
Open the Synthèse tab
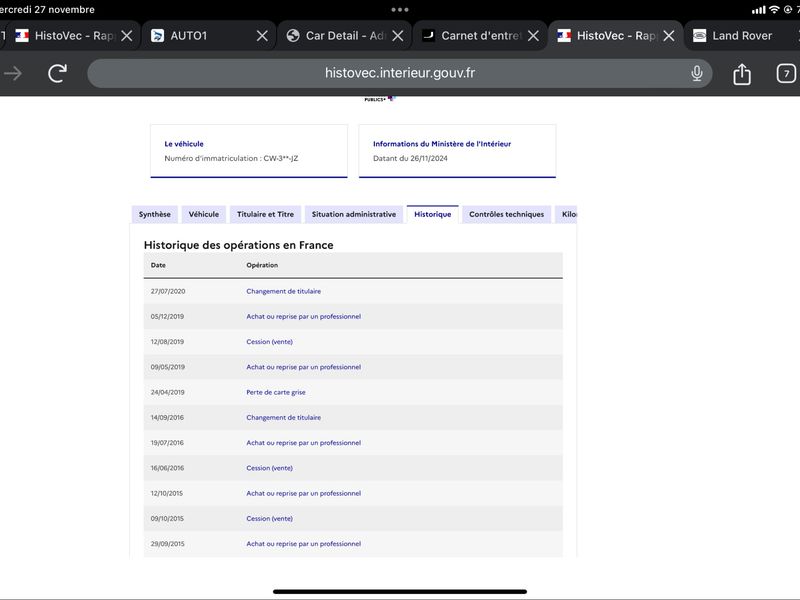[x=155, y=214]
